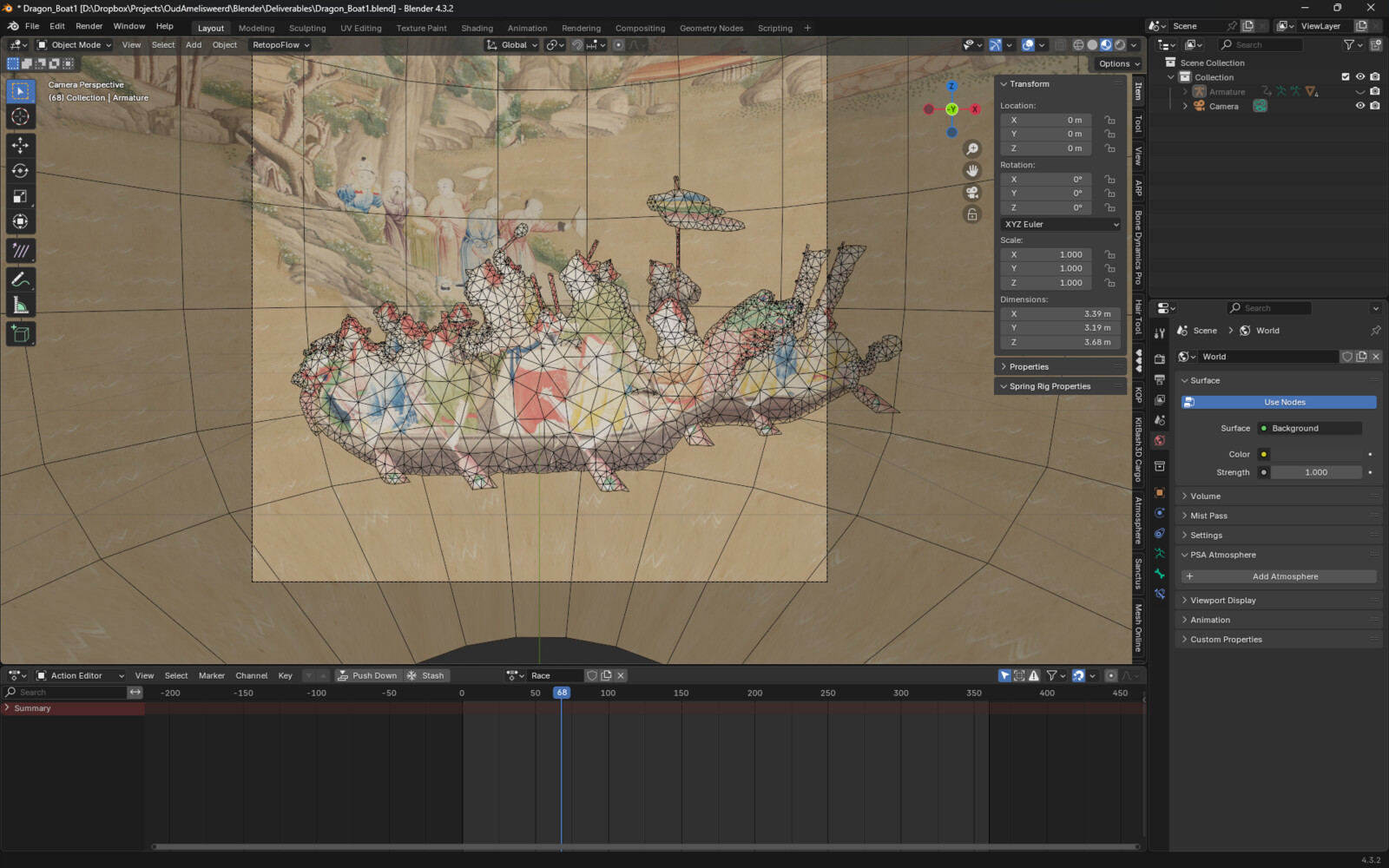Toggle Collection exclude checkbox in outliner
Image resolution: width=1389 pixels, height=868 pixels.
[x=1346, y=77]
